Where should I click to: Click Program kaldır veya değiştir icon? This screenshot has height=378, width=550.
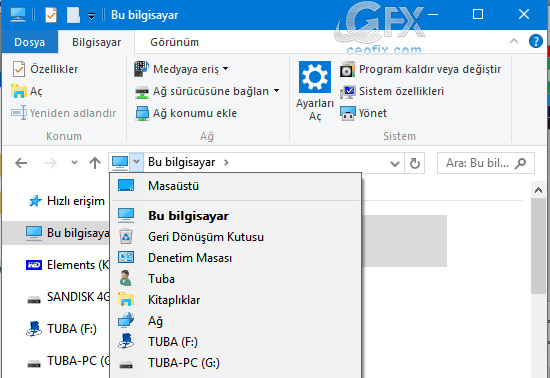[x=348, y=69]
